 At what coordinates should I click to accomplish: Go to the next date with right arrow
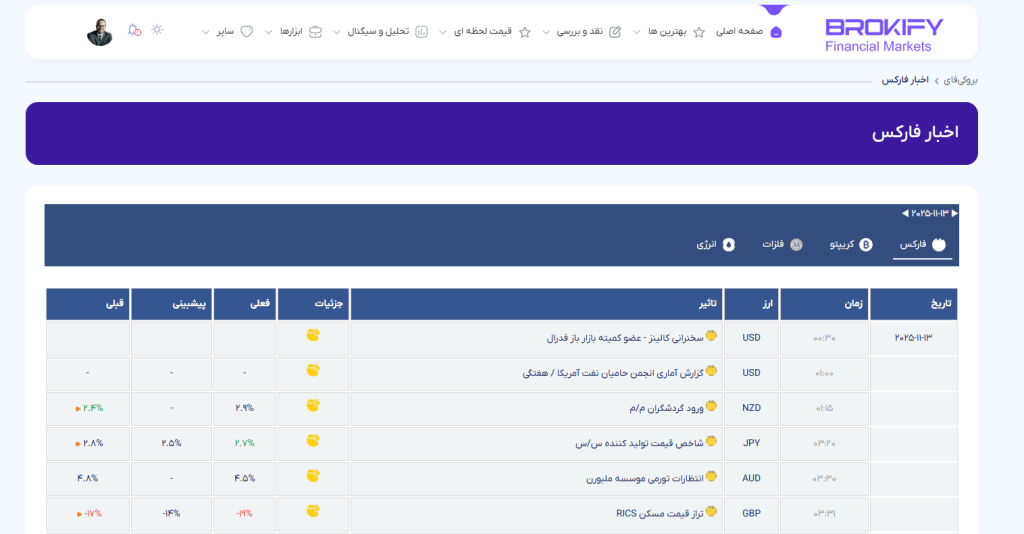click(x=955, y=213)
